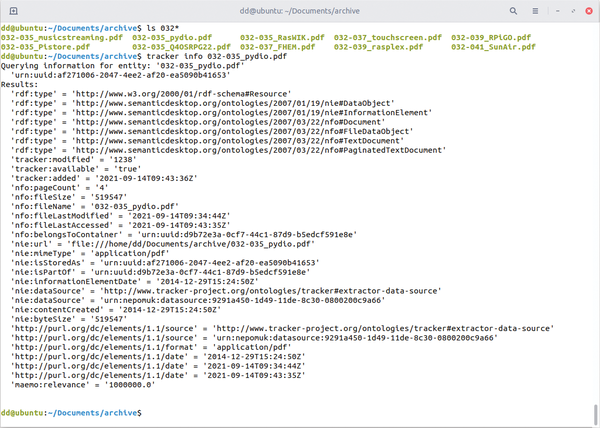Click the dc date '2021-09-14T09:43:35Z' line

click(x=158, y=375)
